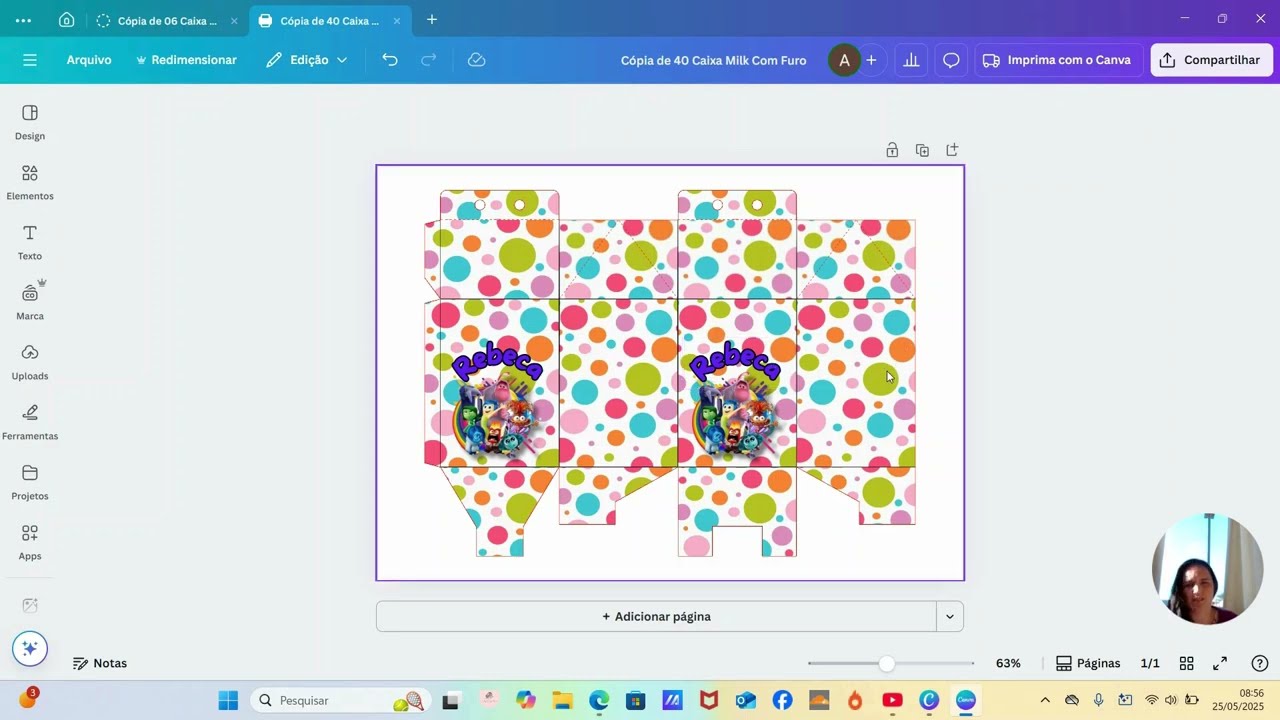Select the left Inside Out characters image
1280x720 pixels.
pyautogui.click(x=495, y=418)
